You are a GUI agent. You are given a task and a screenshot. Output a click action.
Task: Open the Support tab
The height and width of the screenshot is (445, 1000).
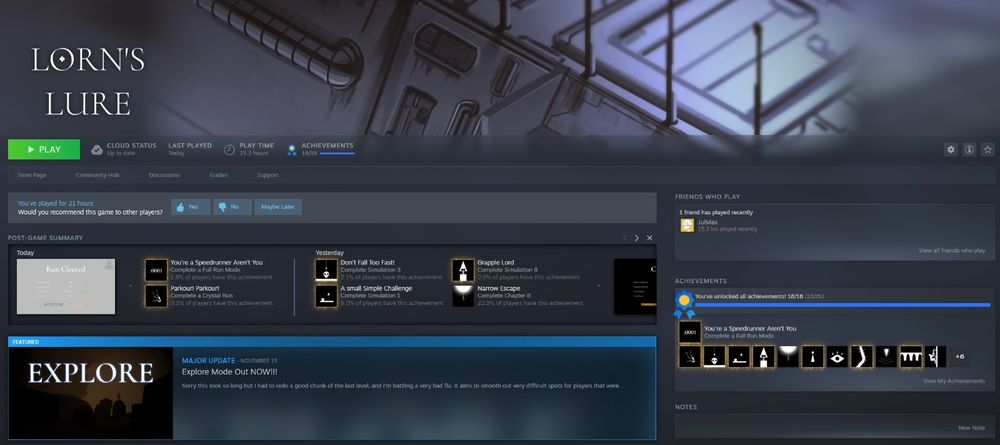pyautogui.click(x=268, y=175)
